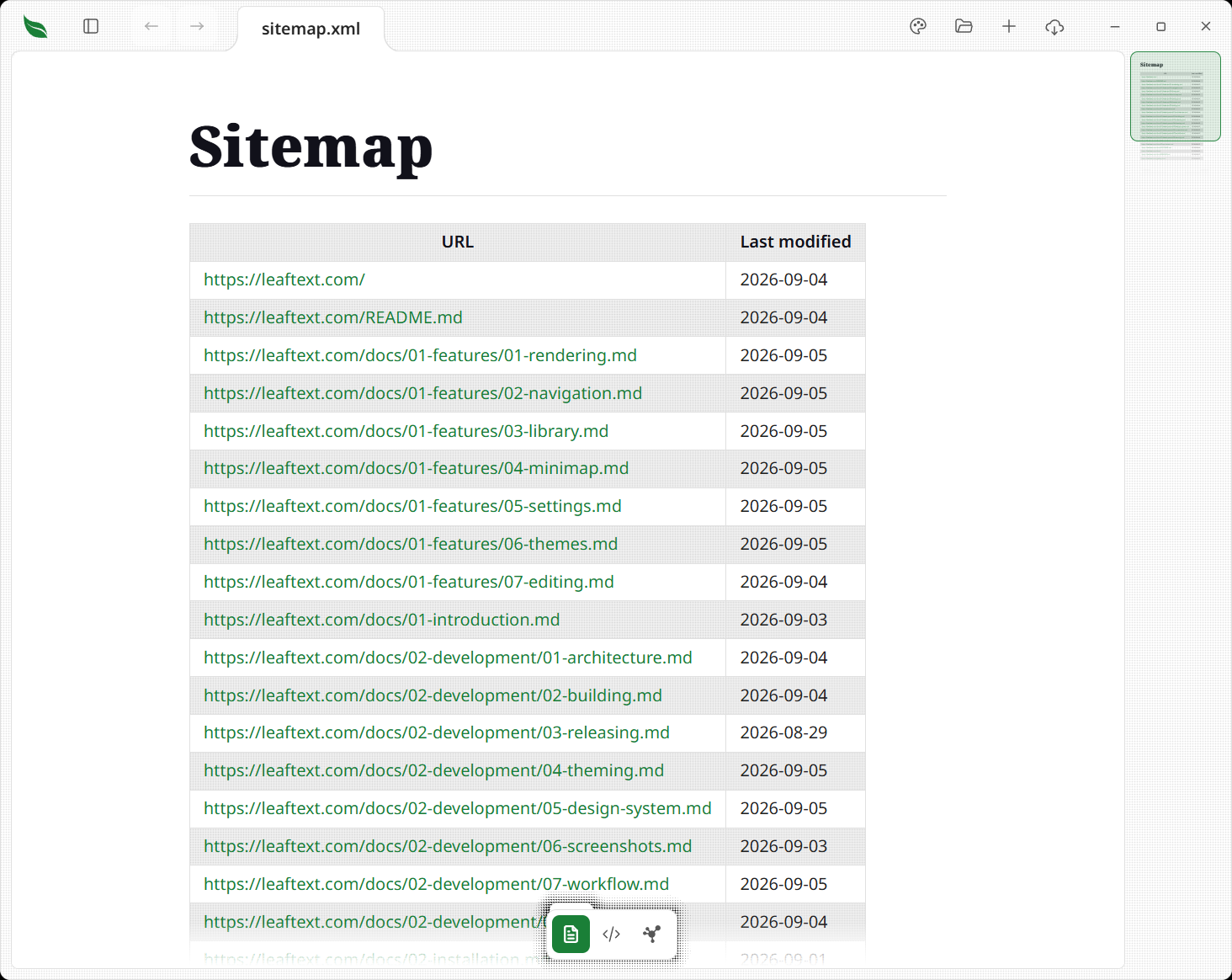Open the 07-editing.md link
Viewport: 1232px width, 980px height.
[x=409, y=582]
